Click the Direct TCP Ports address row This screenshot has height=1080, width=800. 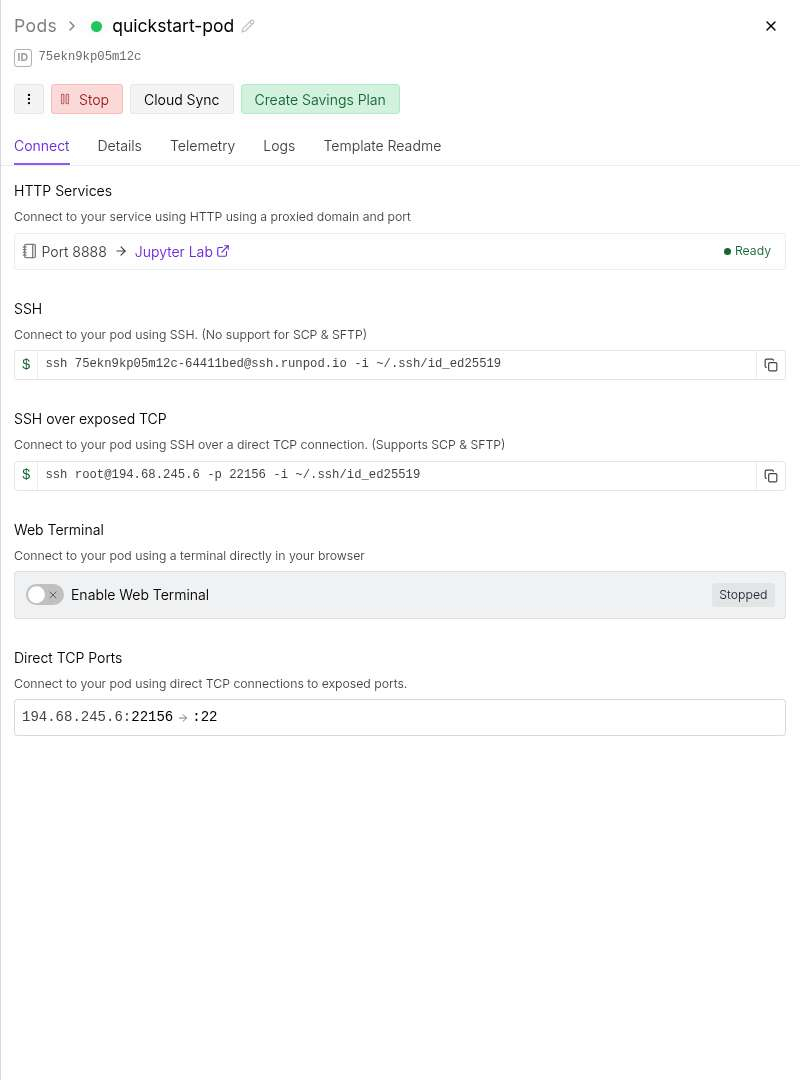coord(399,717)
